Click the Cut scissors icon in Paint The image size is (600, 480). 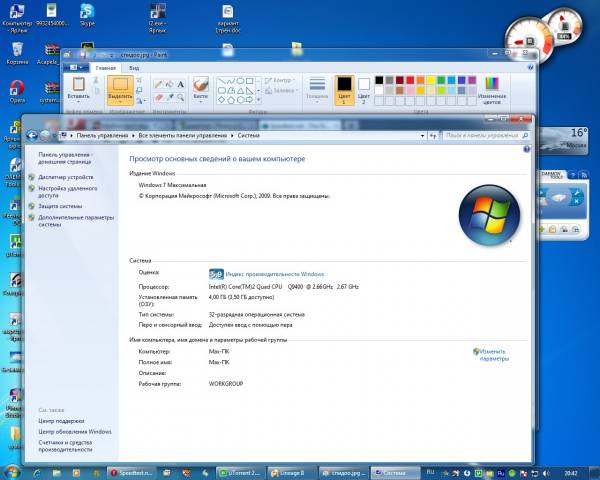pyautogui.click(x=96, y=80)
